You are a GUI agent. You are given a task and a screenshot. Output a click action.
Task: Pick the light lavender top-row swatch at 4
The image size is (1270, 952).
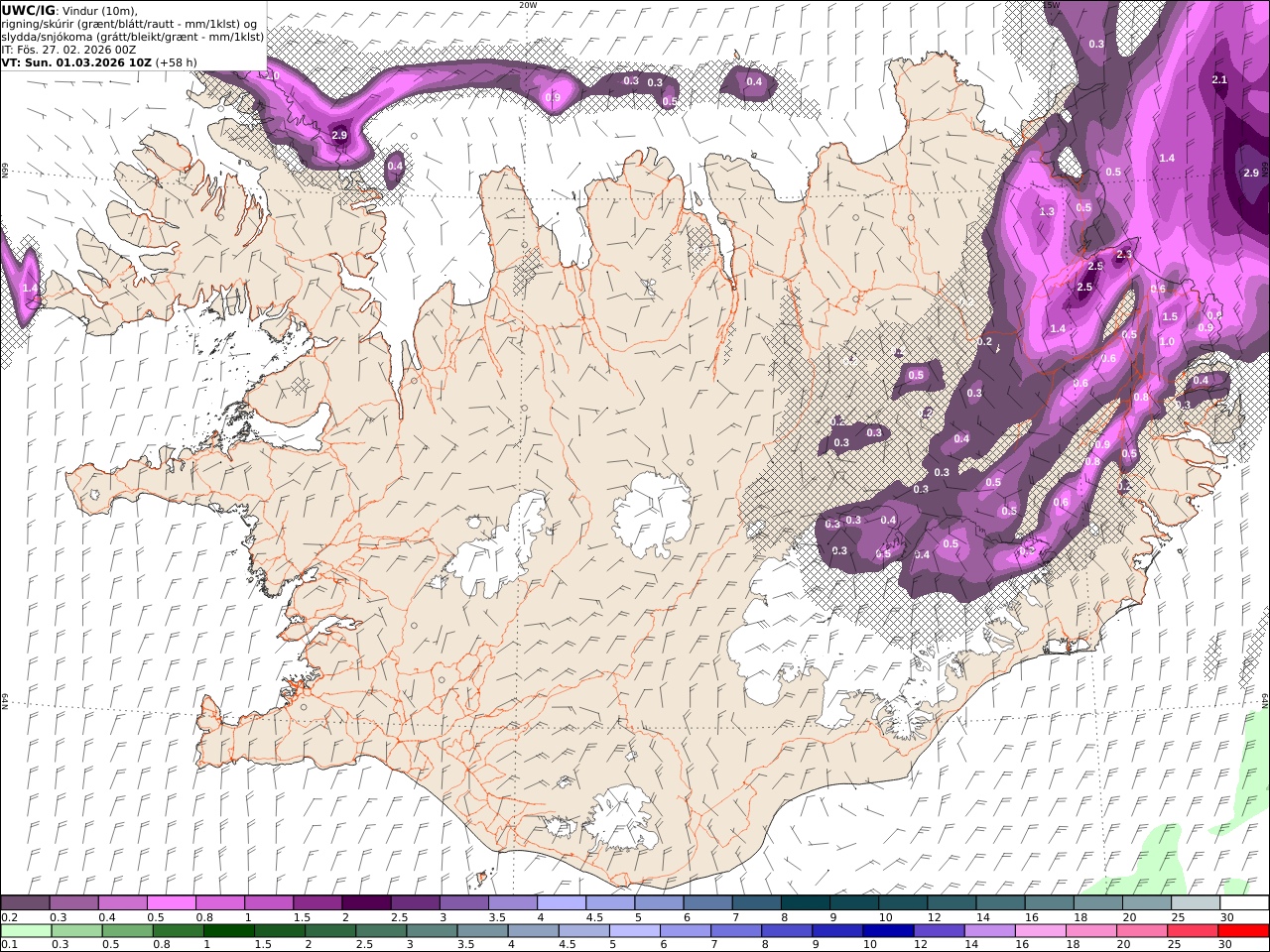[561, 903]
